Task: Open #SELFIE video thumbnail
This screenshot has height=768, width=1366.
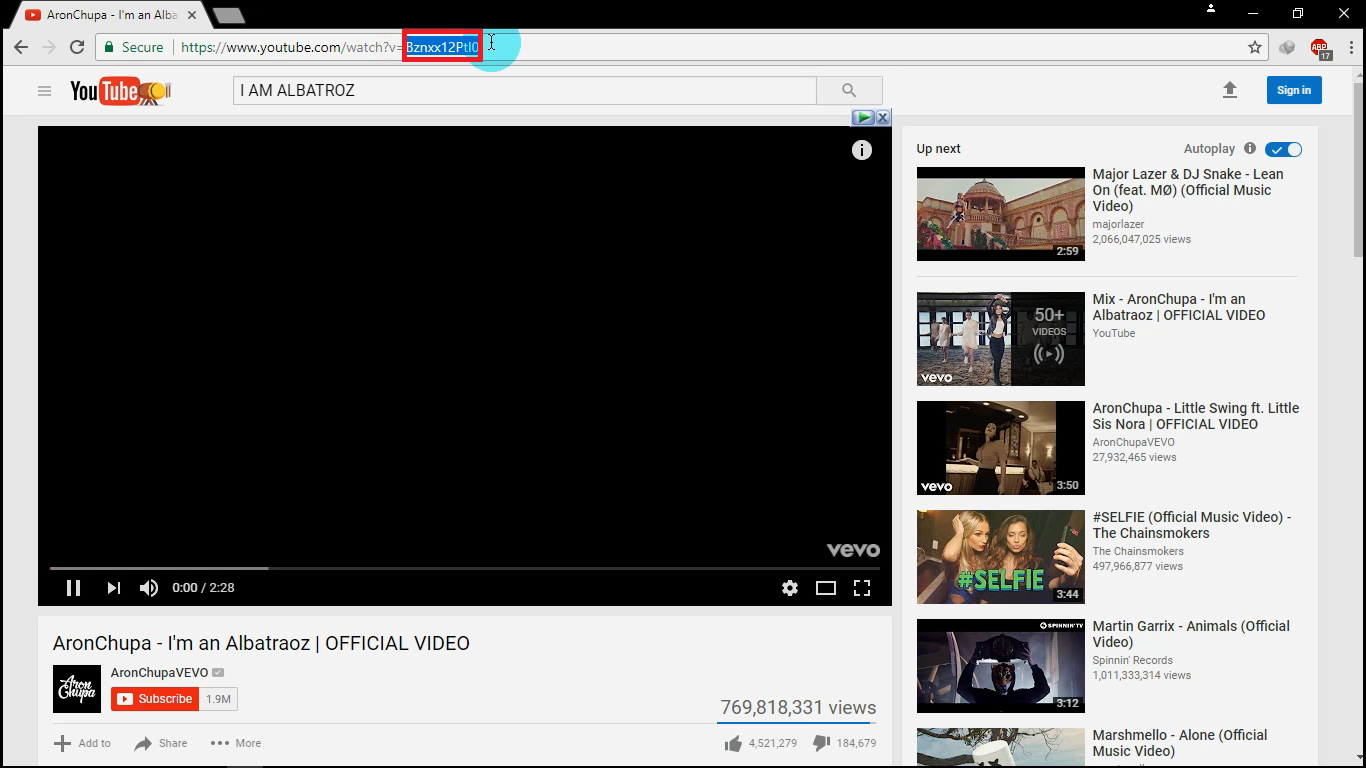Action: click(1001, 557)
